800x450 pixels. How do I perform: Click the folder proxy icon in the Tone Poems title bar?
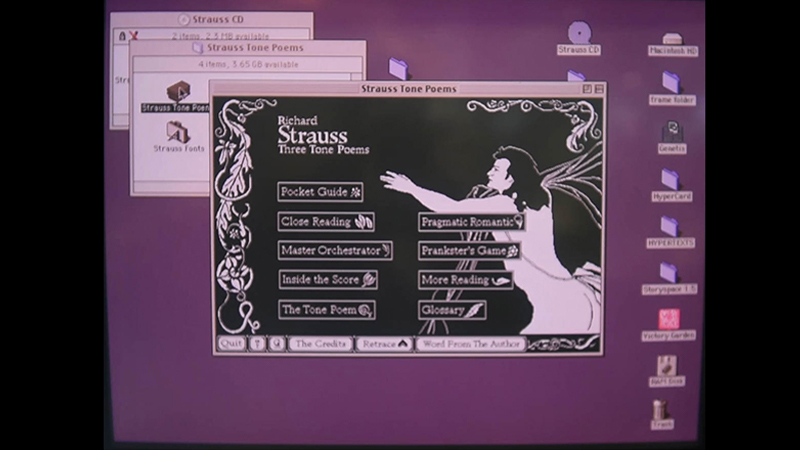tap(197, 47)
